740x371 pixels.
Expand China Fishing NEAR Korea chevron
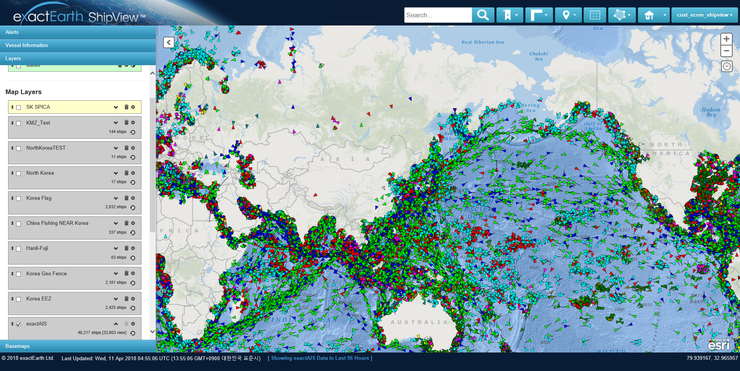pyautogui.click(x=116, y=223)
